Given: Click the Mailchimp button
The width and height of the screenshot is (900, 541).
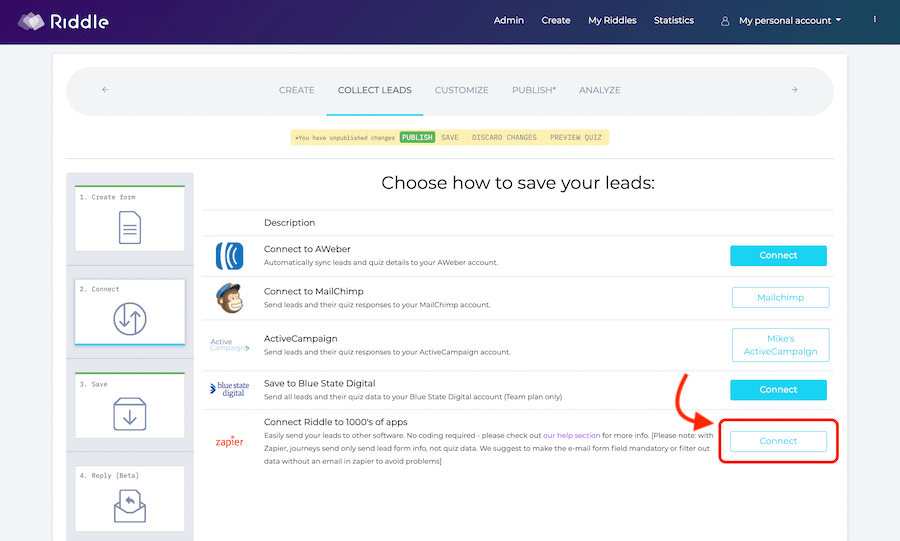Looking at the screenshot, I should pyautogui.click(x=781, y=297).
